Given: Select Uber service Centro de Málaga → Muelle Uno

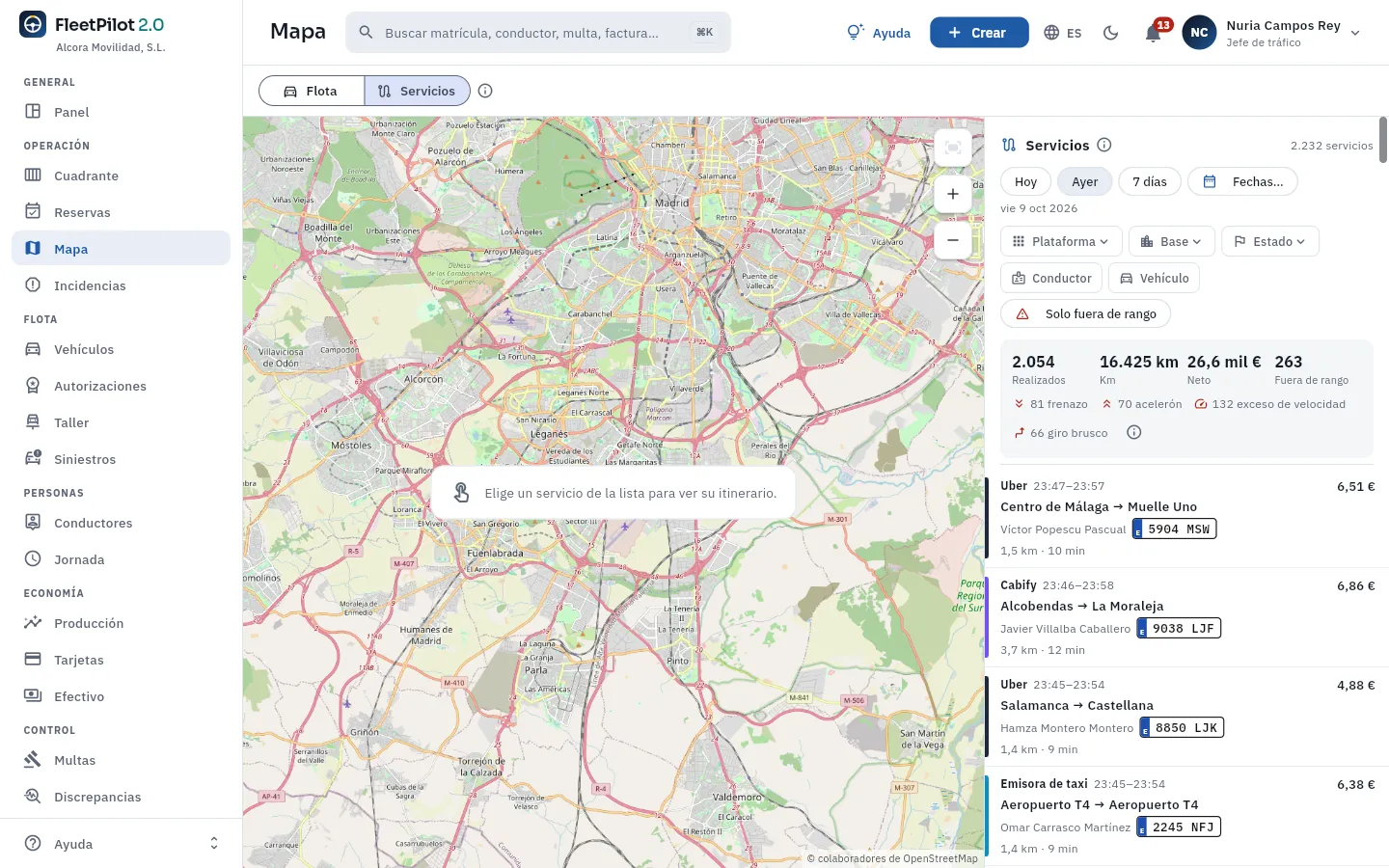Looking at the screenshot, I should (1186, 518).
